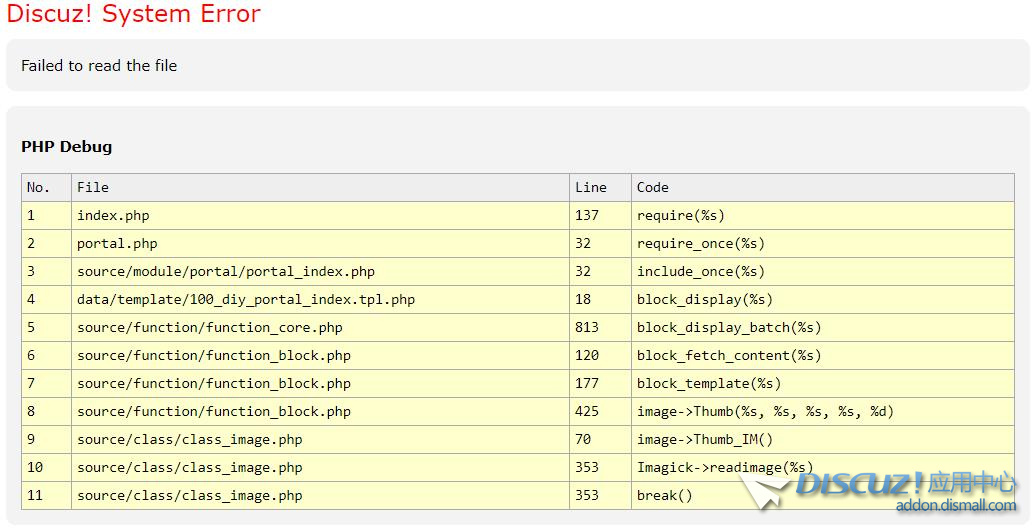
Task: Click the addon.dismall.com watermark text
Action: pos(955,506)
